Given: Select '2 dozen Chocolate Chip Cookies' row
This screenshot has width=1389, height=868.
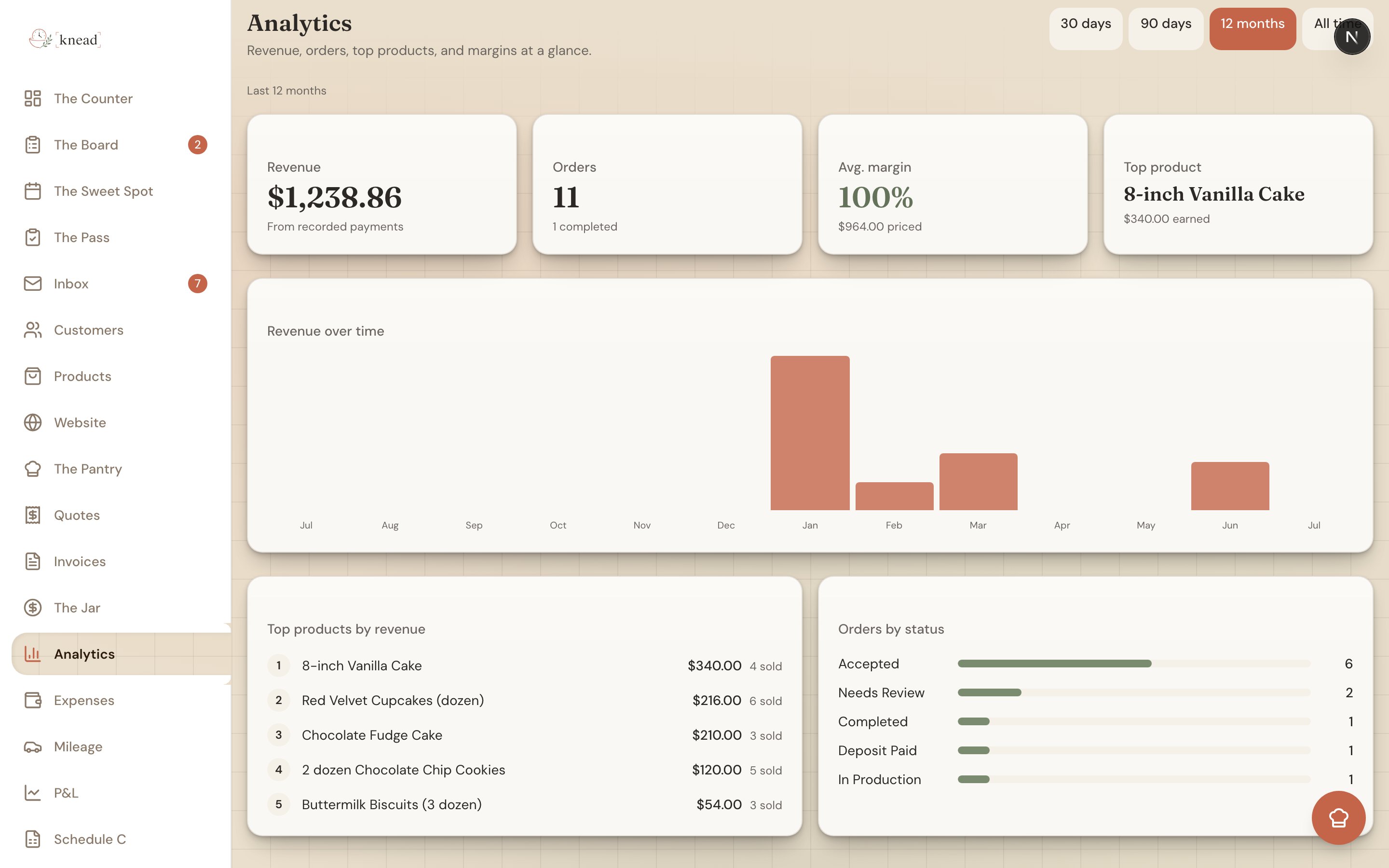Looking at the screenshot, I should pyautogui.click(x=525, y=770).
